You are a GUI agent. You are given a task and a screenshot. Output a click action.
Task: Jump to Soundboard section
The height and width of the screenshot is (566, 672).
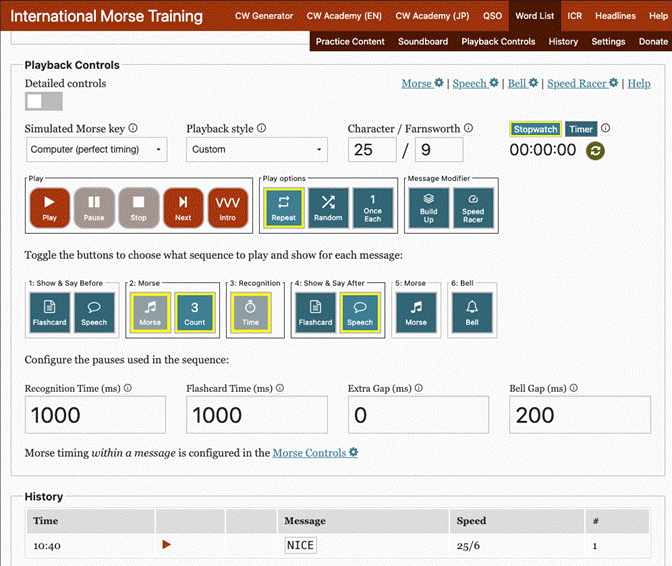tap(423, 42)
